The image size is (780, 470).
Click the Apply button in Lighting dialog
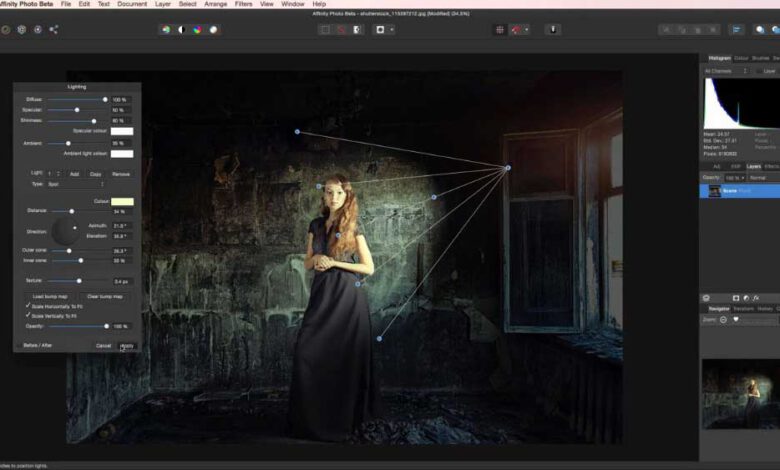(x=126, y=345)
